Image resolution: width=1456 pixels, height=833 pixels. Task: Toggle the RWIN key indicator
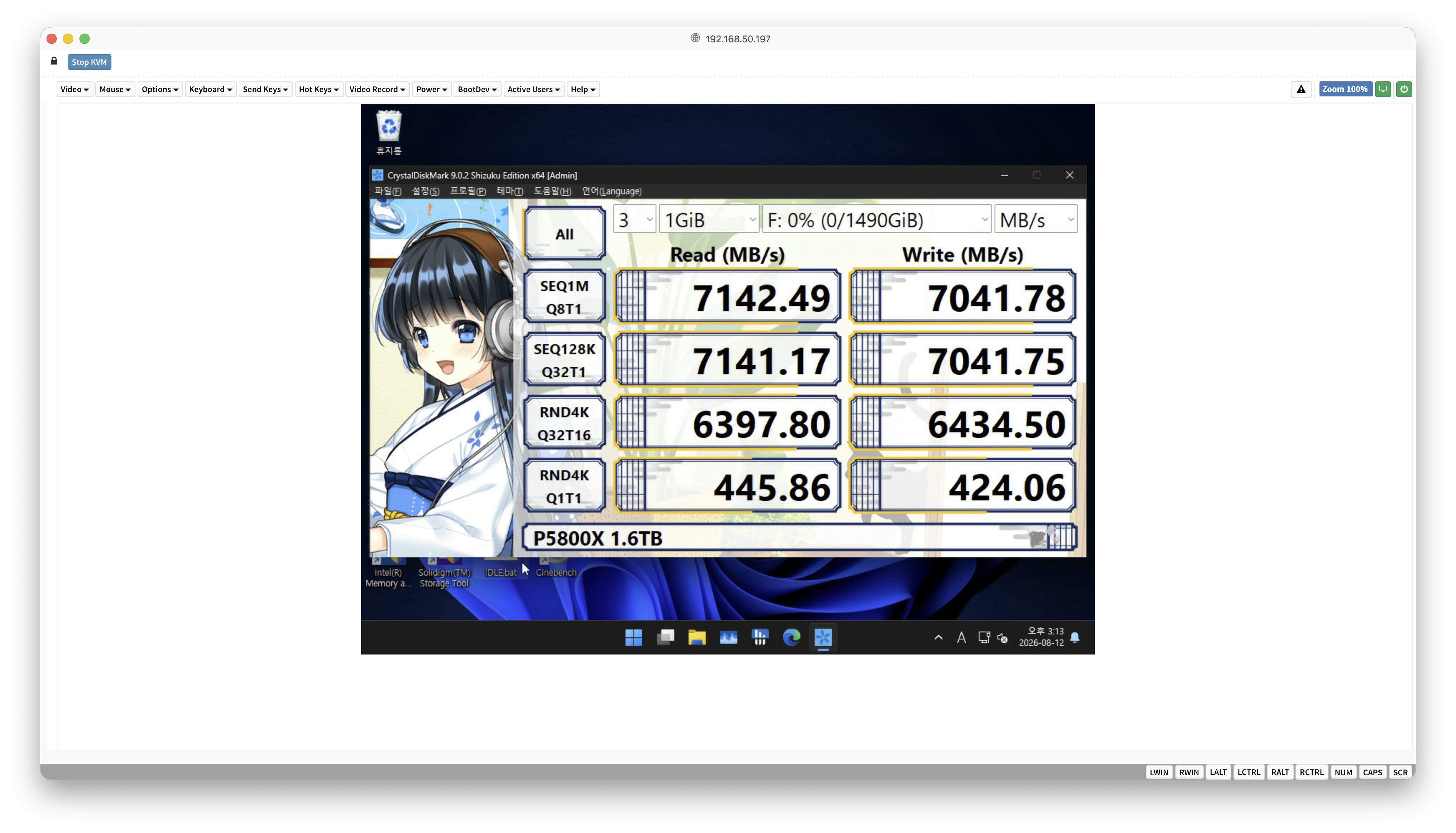coord(1189,772)
